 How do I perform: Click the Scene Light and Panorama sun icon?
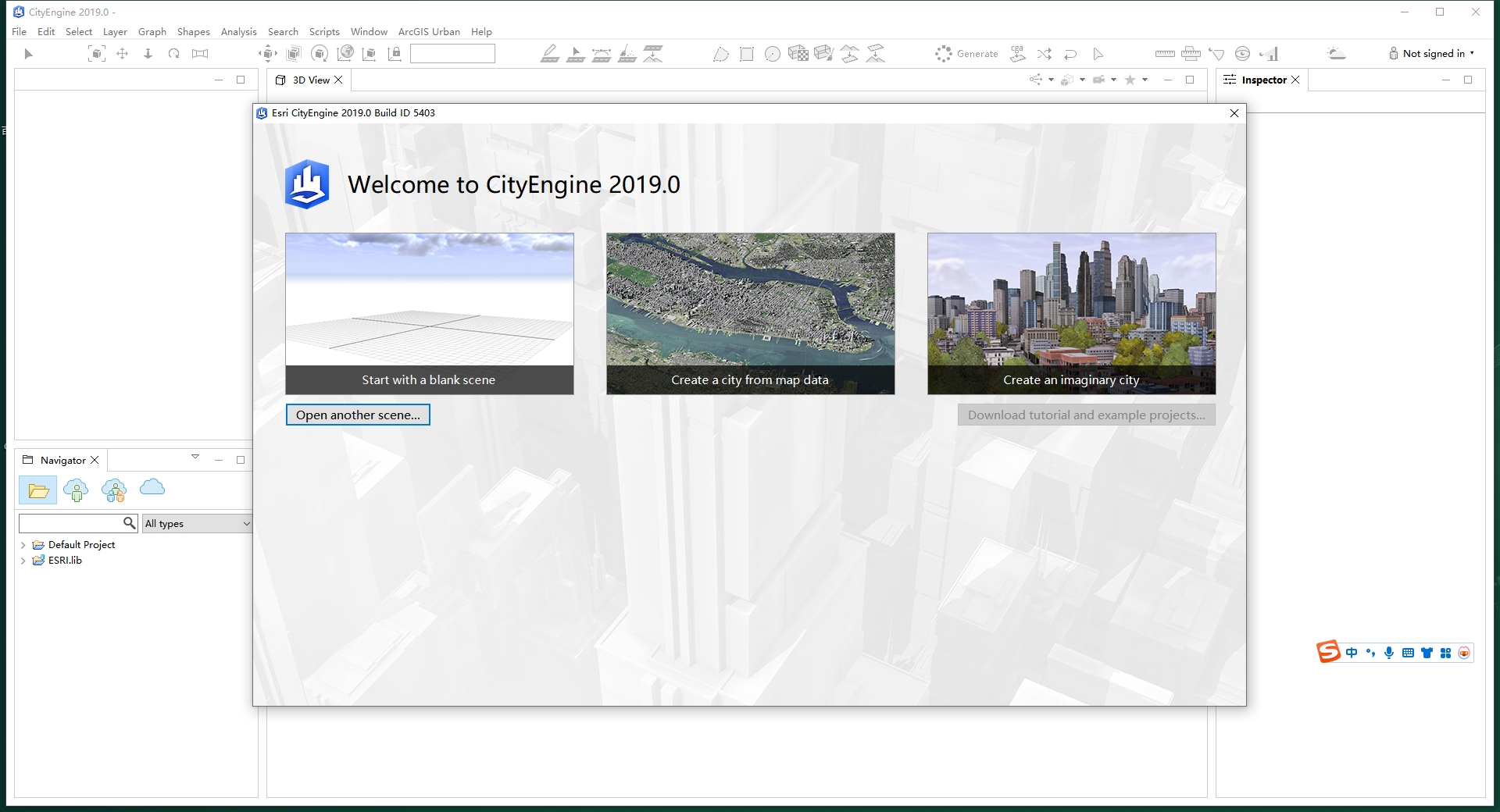tap(1336, 54)
